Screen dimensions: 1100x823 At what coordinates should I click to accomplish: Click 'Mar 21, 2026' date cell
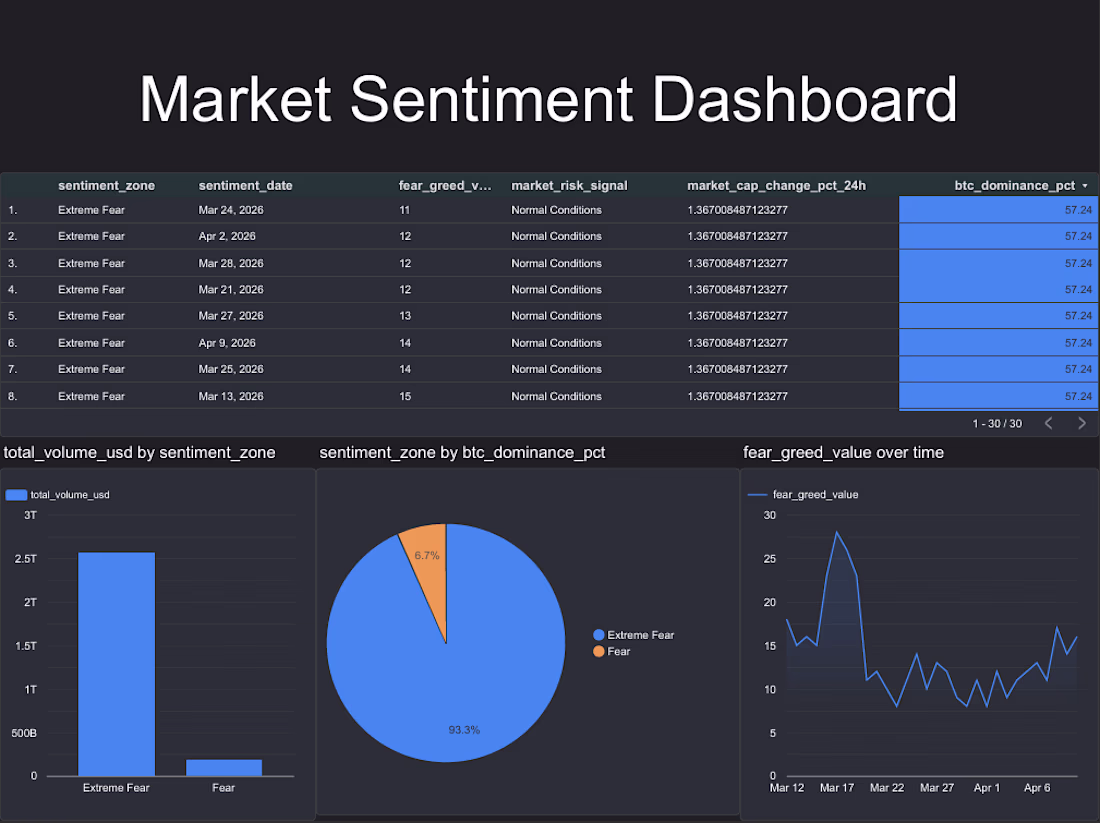(231, 289)
